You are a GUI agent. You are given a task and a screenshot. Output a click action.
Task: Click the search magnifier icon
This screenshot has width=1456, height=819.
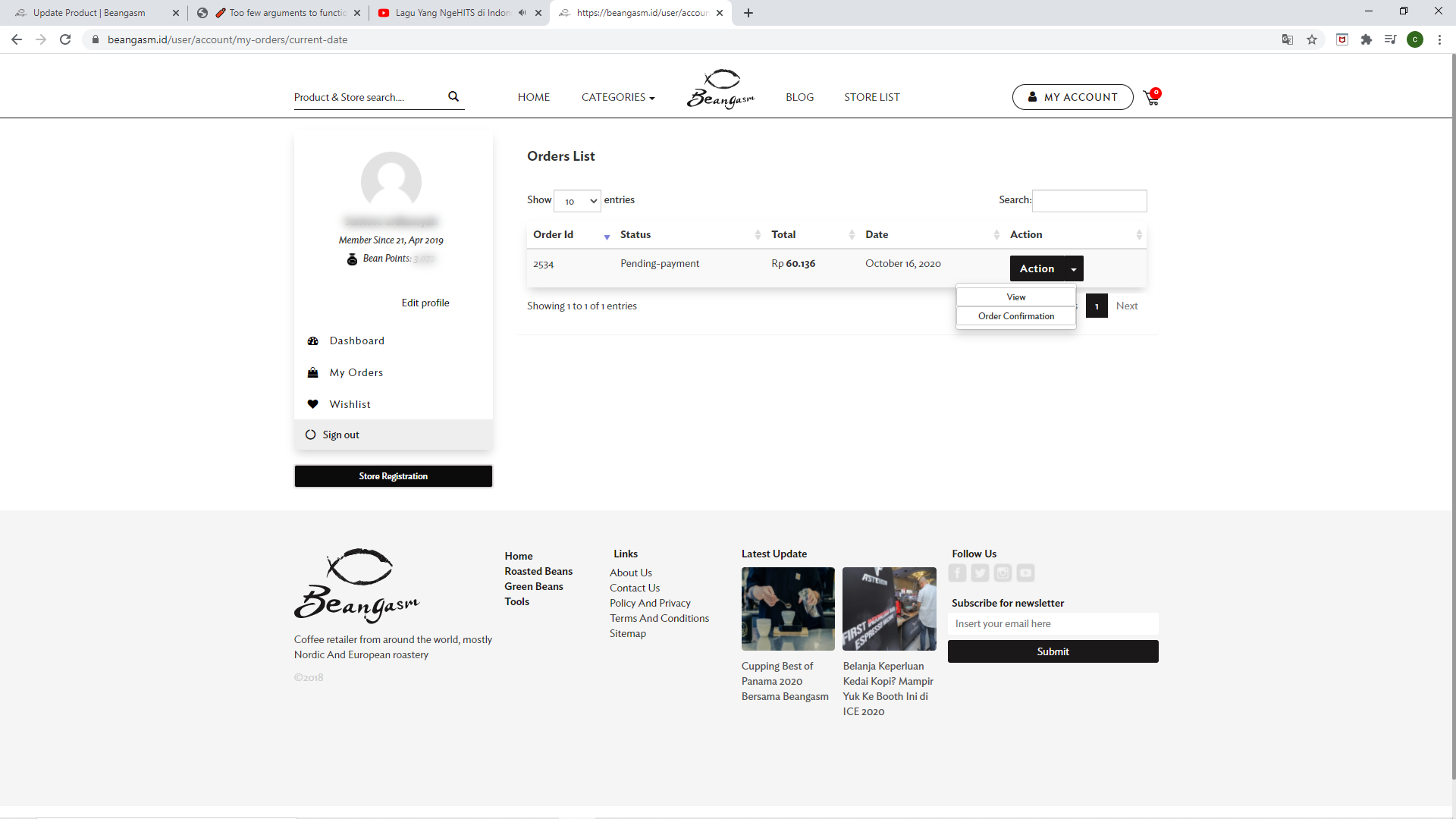coord(453,96)
